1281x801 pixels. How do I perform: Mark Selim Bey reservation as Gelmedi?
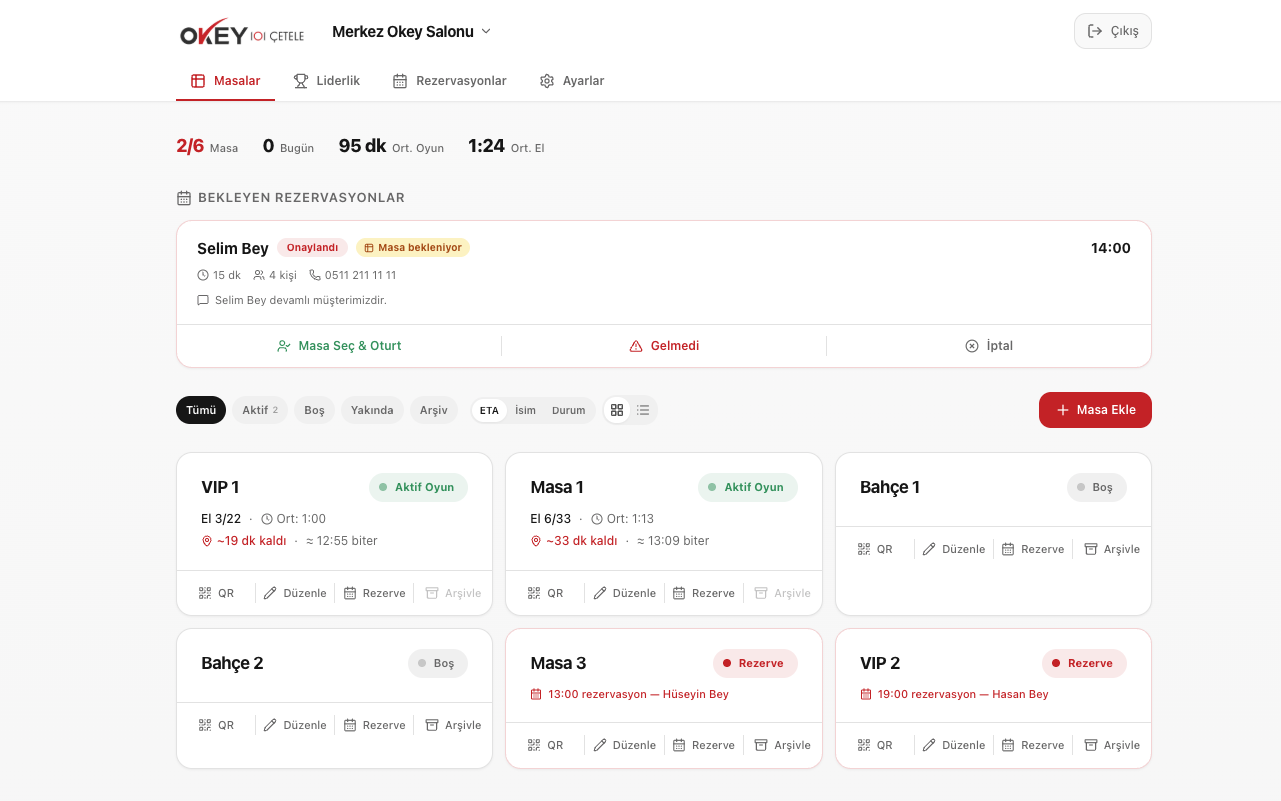(664, 346)
